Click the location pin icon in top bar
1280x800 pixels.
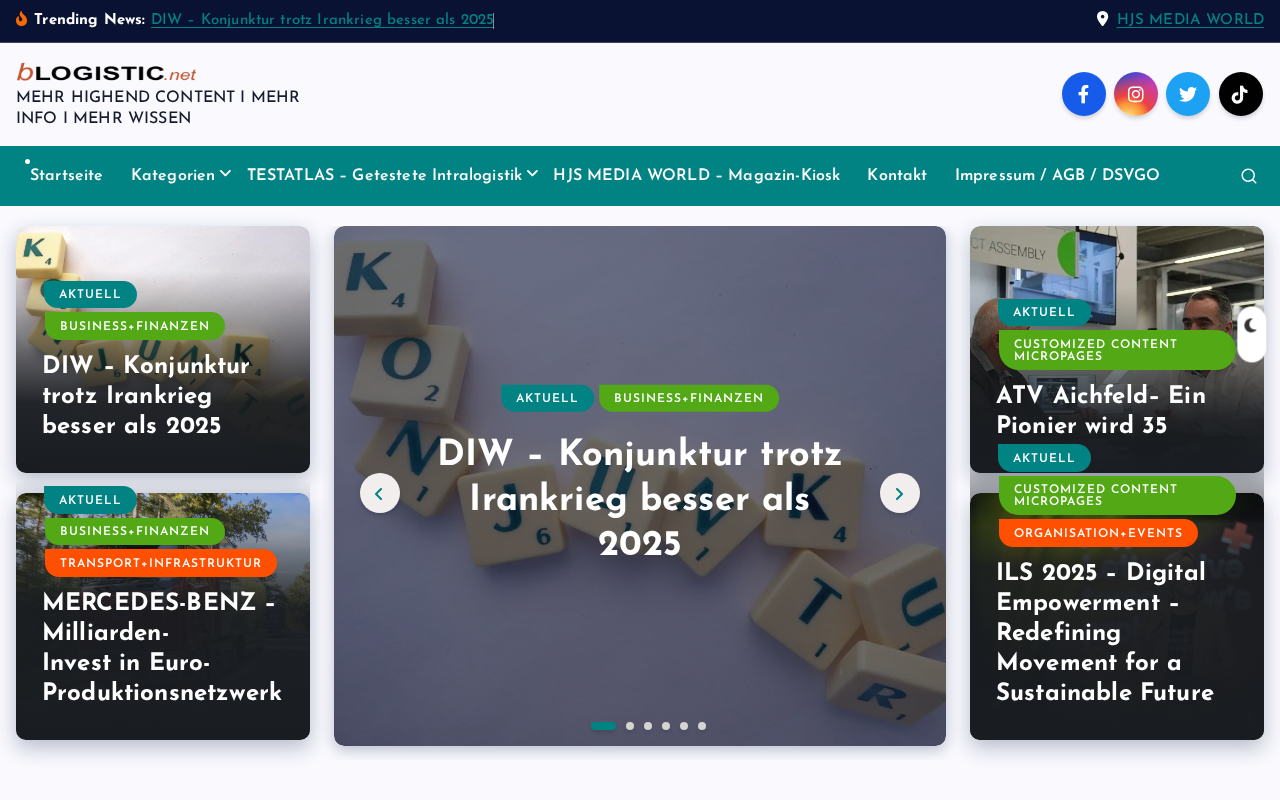coord(1102,19)
